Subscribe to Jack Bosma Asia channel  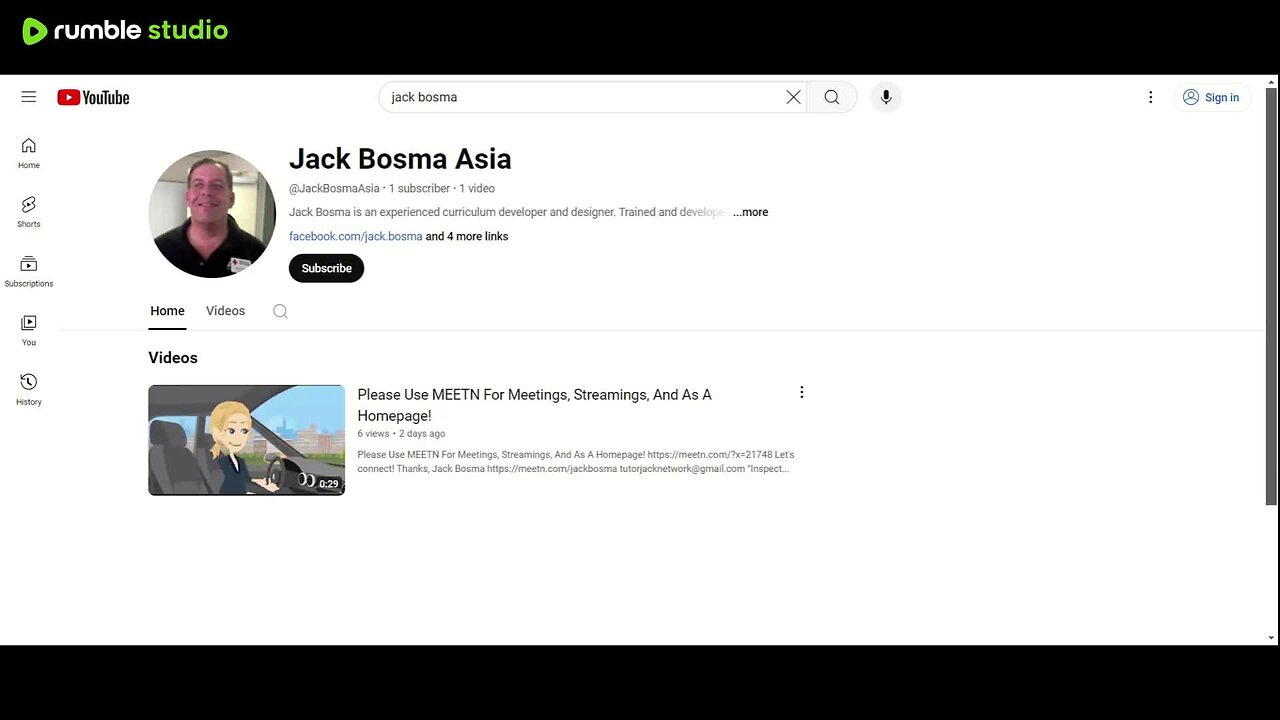(x=326, y=268)
